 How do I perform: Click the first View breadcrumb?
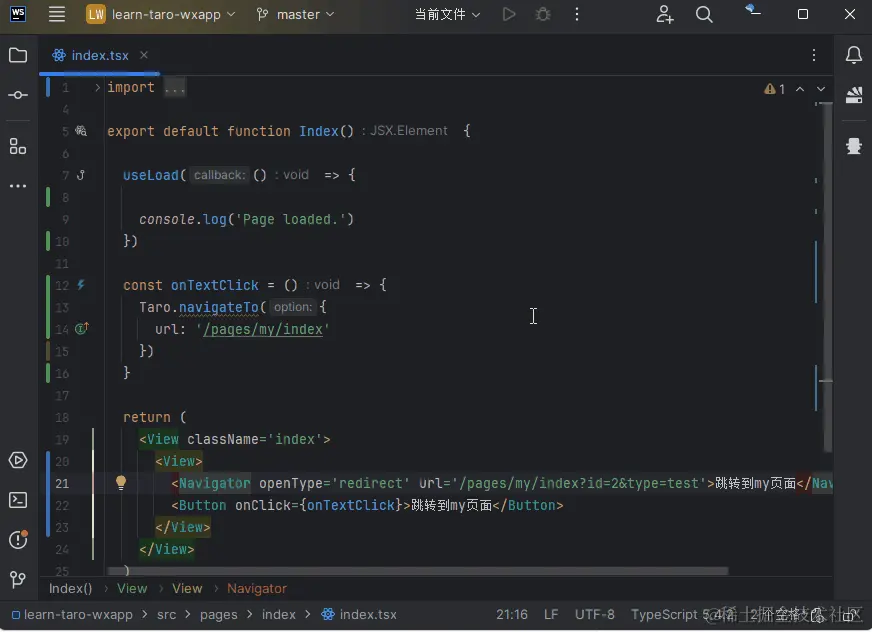coord(132,588)
